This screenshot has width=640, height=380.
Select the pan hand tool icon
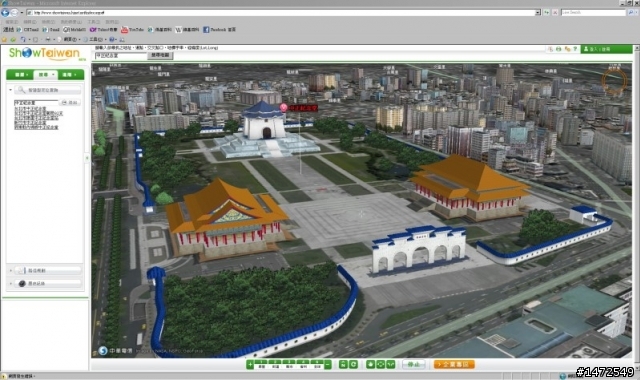coord(370,364)
